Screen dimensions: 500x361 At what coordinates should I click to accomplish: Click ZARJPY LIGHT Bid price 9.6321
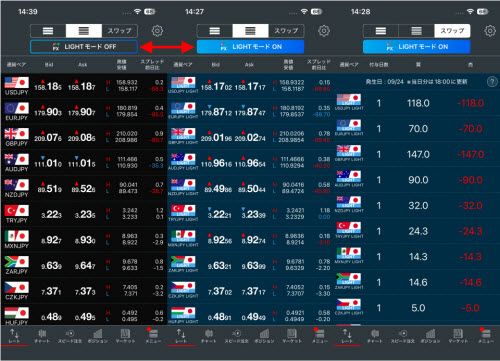[x=220, y=266]
